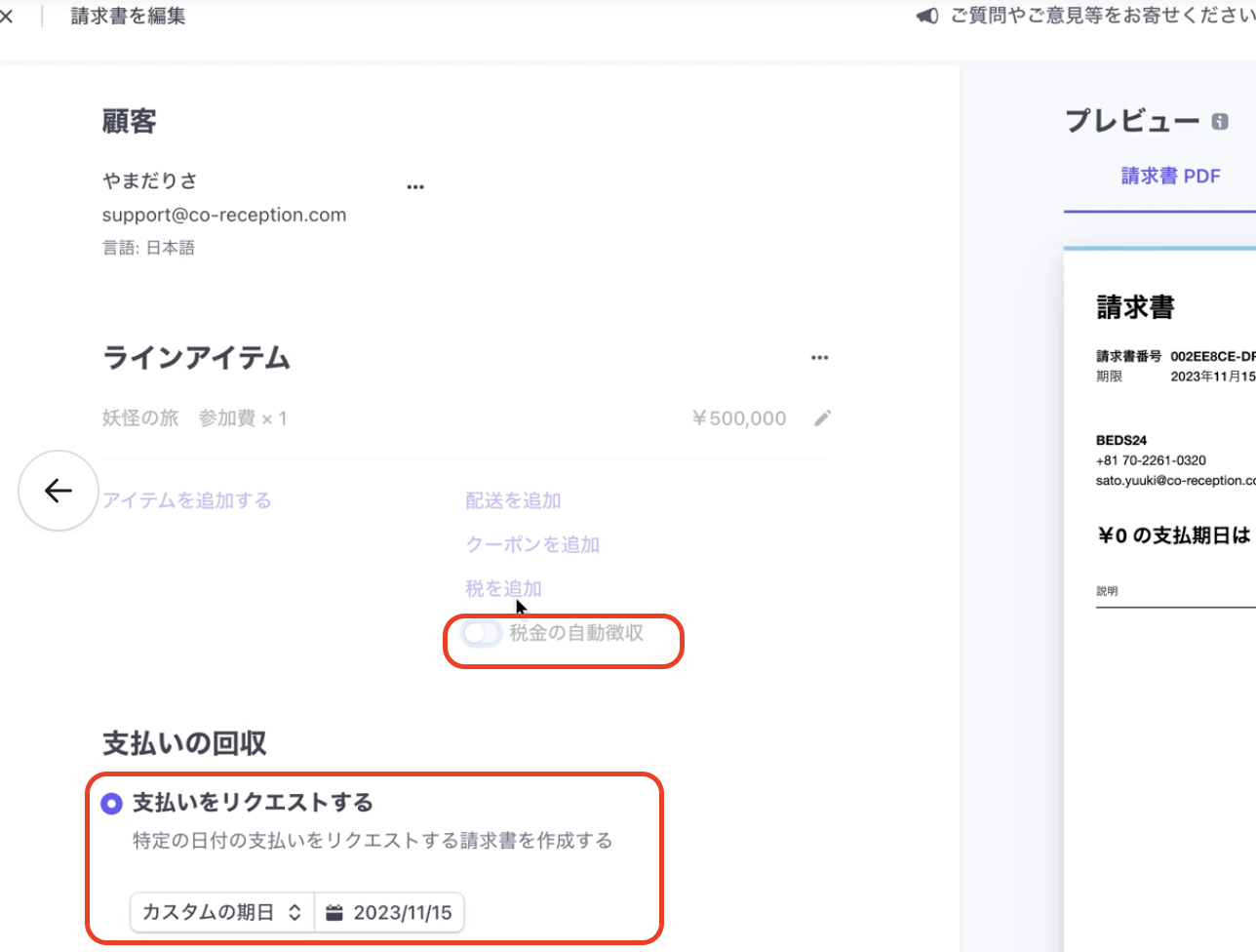Click the 2023/11/15 due date field

[x=402, y=913]
